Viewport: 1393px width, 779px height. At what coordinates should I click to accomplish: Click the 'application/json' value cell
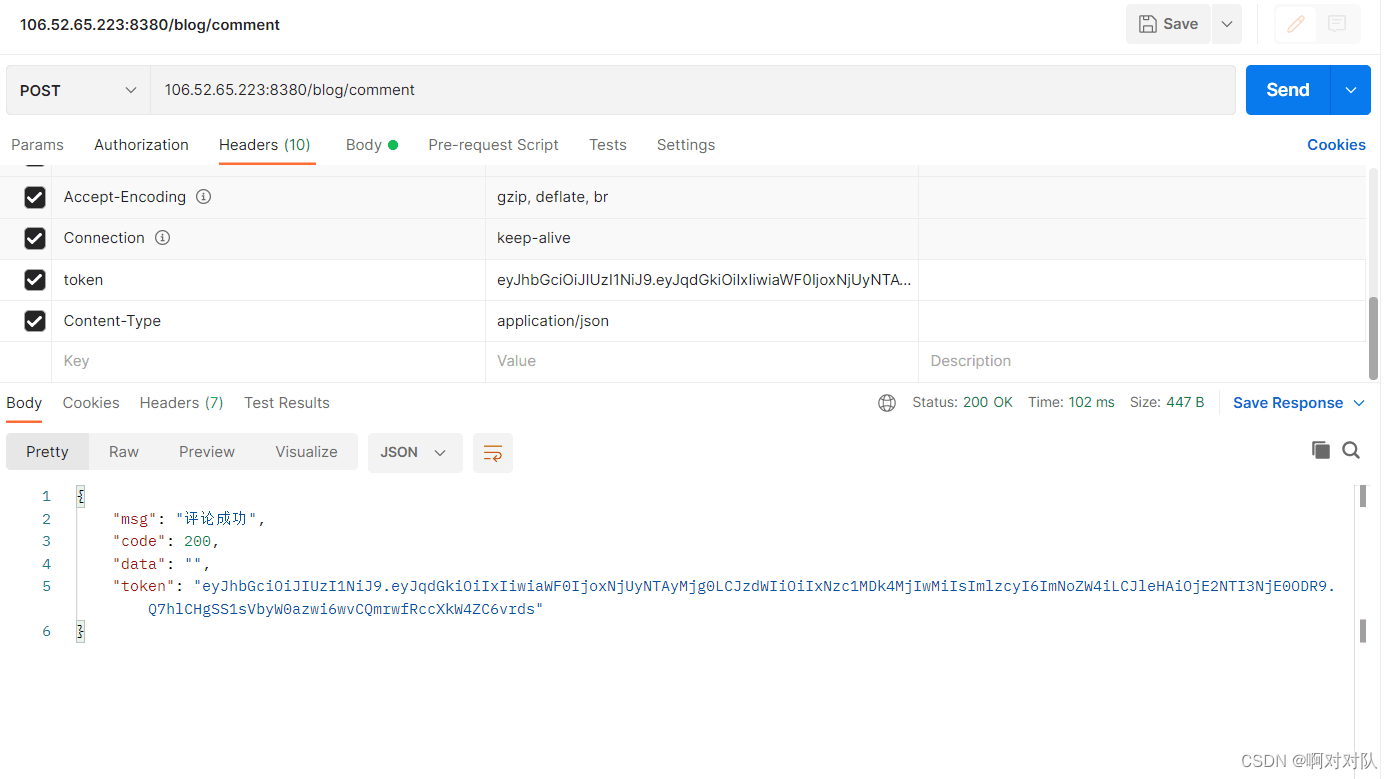pos(701,321)
